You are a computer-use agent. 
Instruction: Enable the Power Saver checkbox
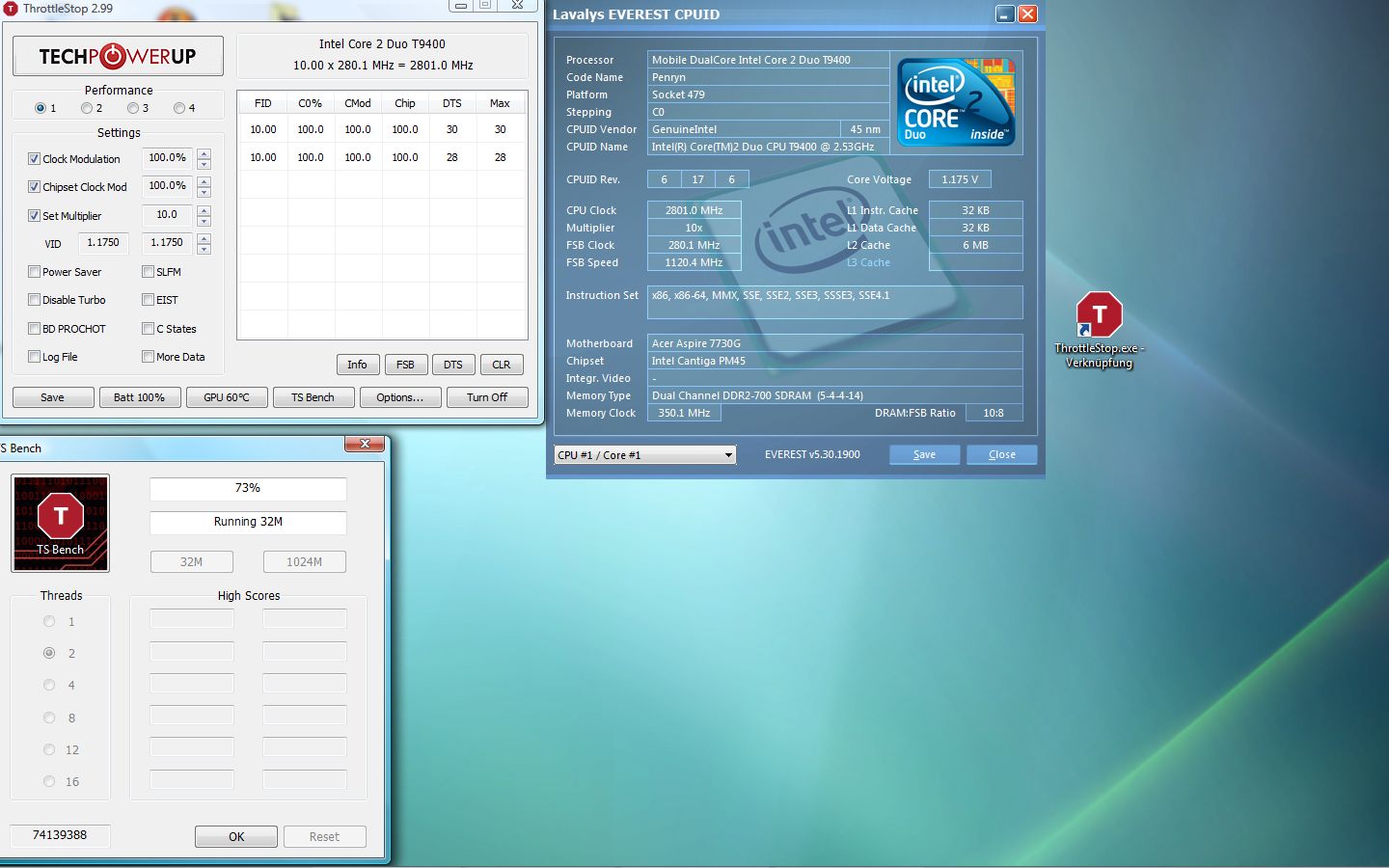point(35,272)
